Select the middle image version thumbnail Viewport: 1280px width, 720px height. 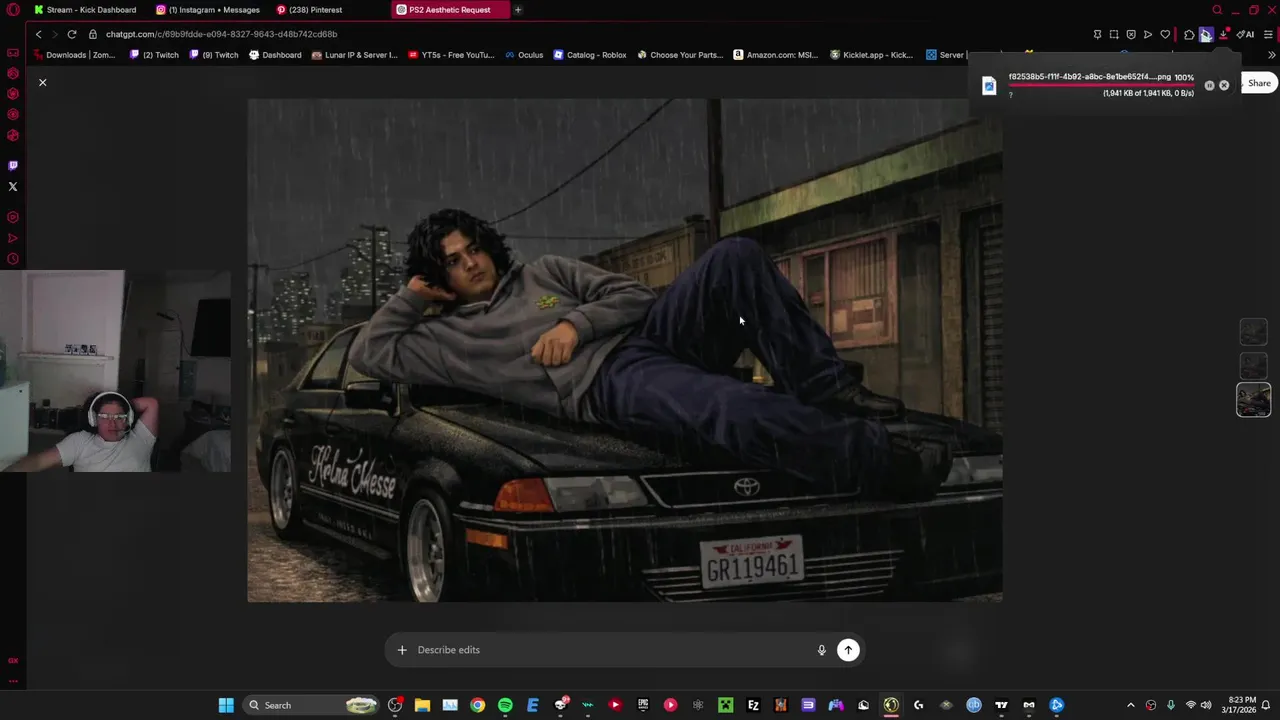[x=1254, y=366]
